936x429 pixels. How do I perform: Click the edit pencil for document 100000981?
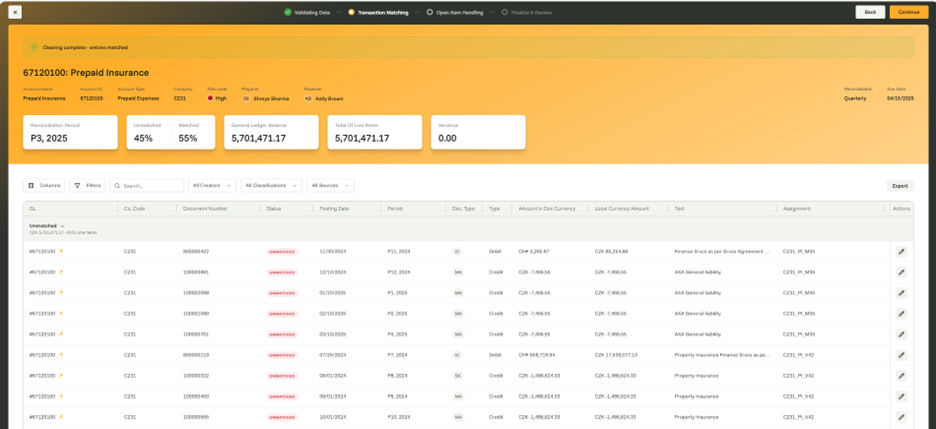900,272
